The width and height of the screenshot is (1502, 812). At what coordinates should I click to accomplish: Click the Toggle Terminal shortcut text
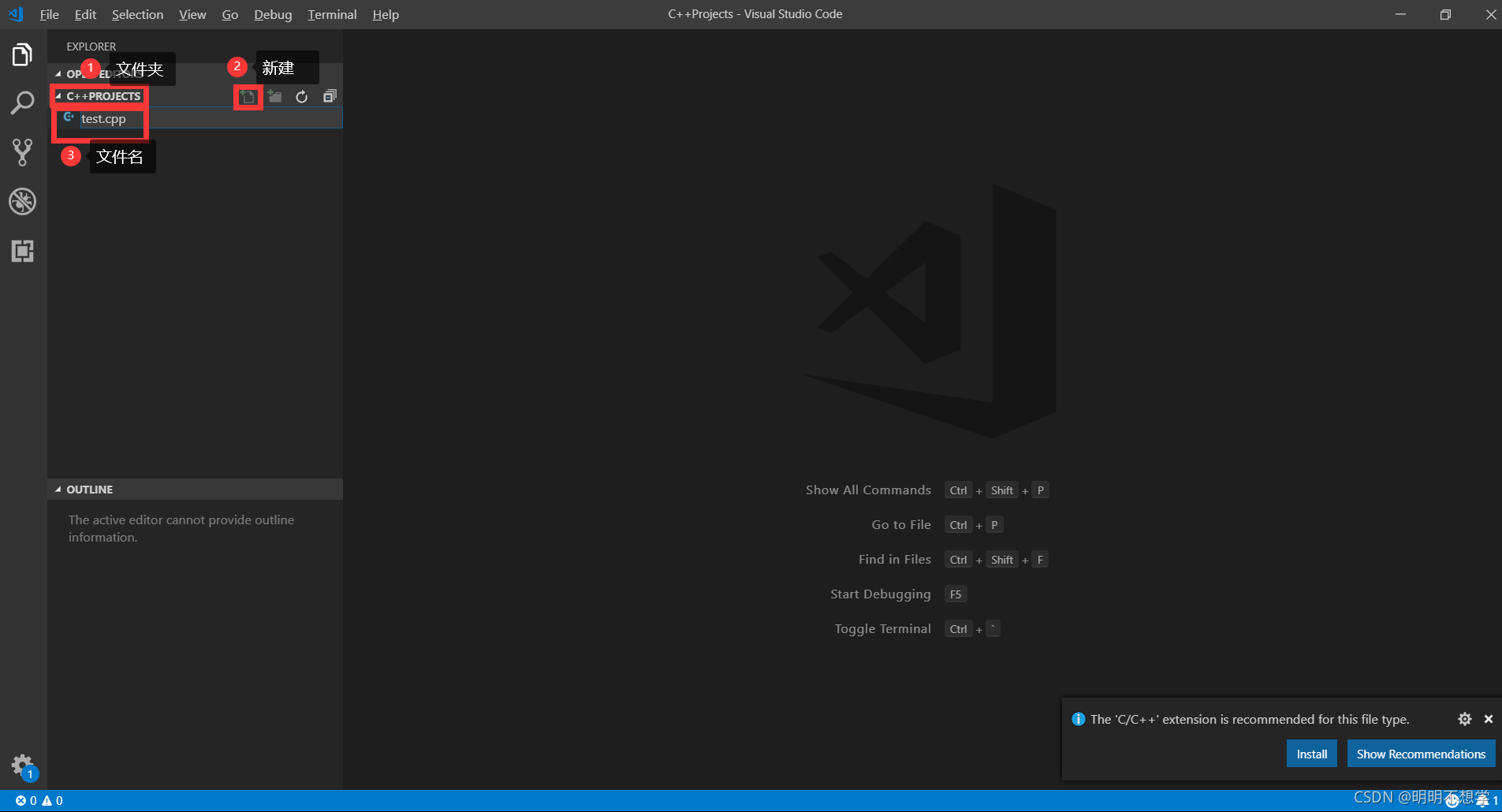883,628
